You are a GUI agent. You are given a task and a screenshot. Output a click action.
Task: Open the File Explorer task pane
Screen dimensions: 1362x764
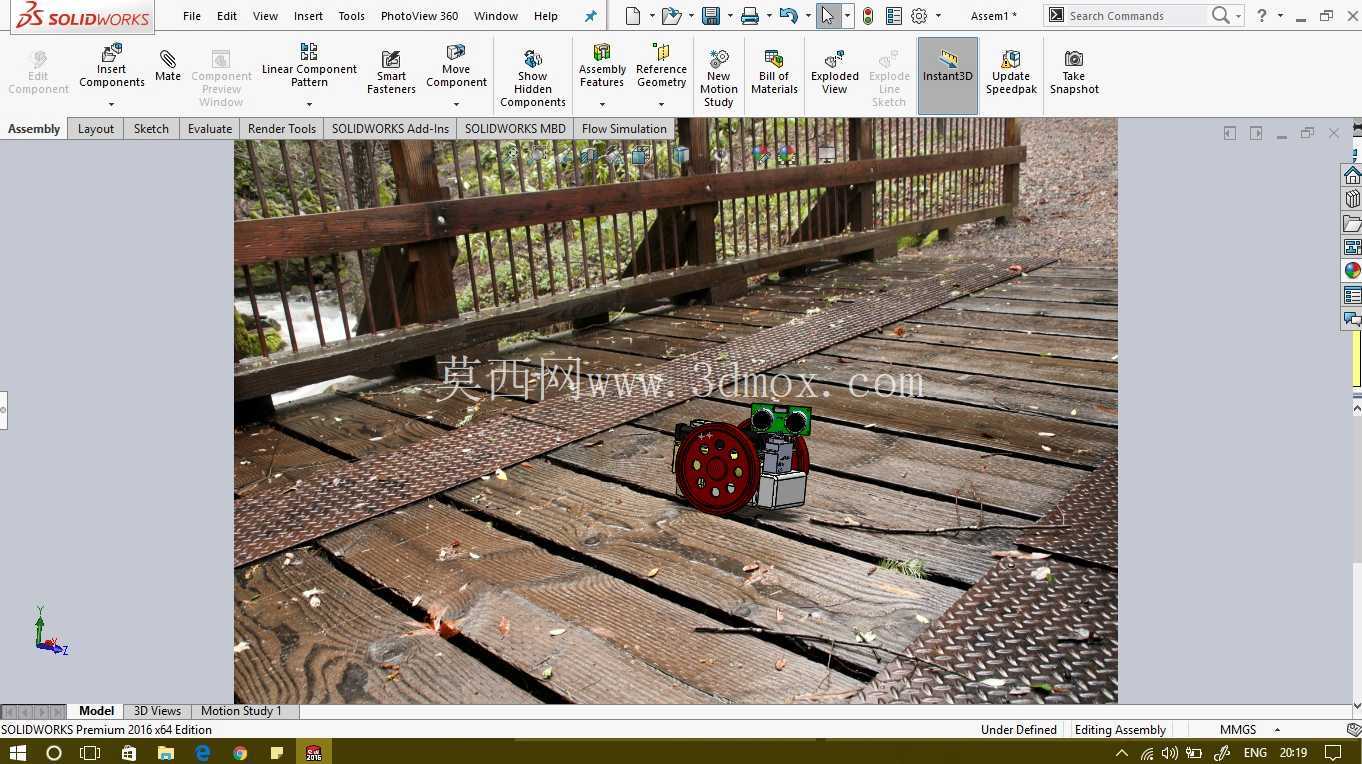tap(1352, 223)
